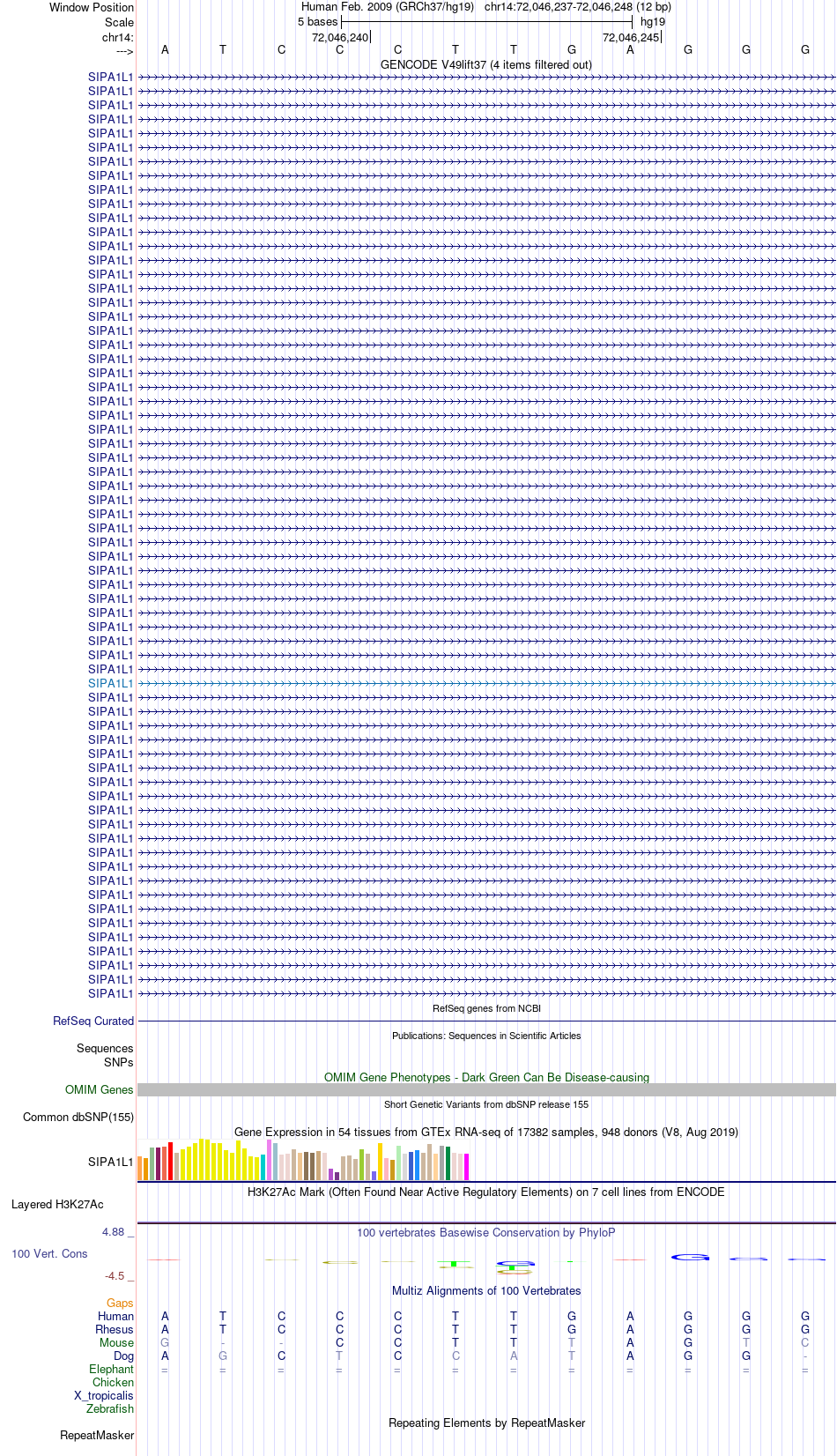The width and height of the screenshot is (837, 1456).
Task: Click the 72,046,240 coordinate marker
Action: coord(340,37)
